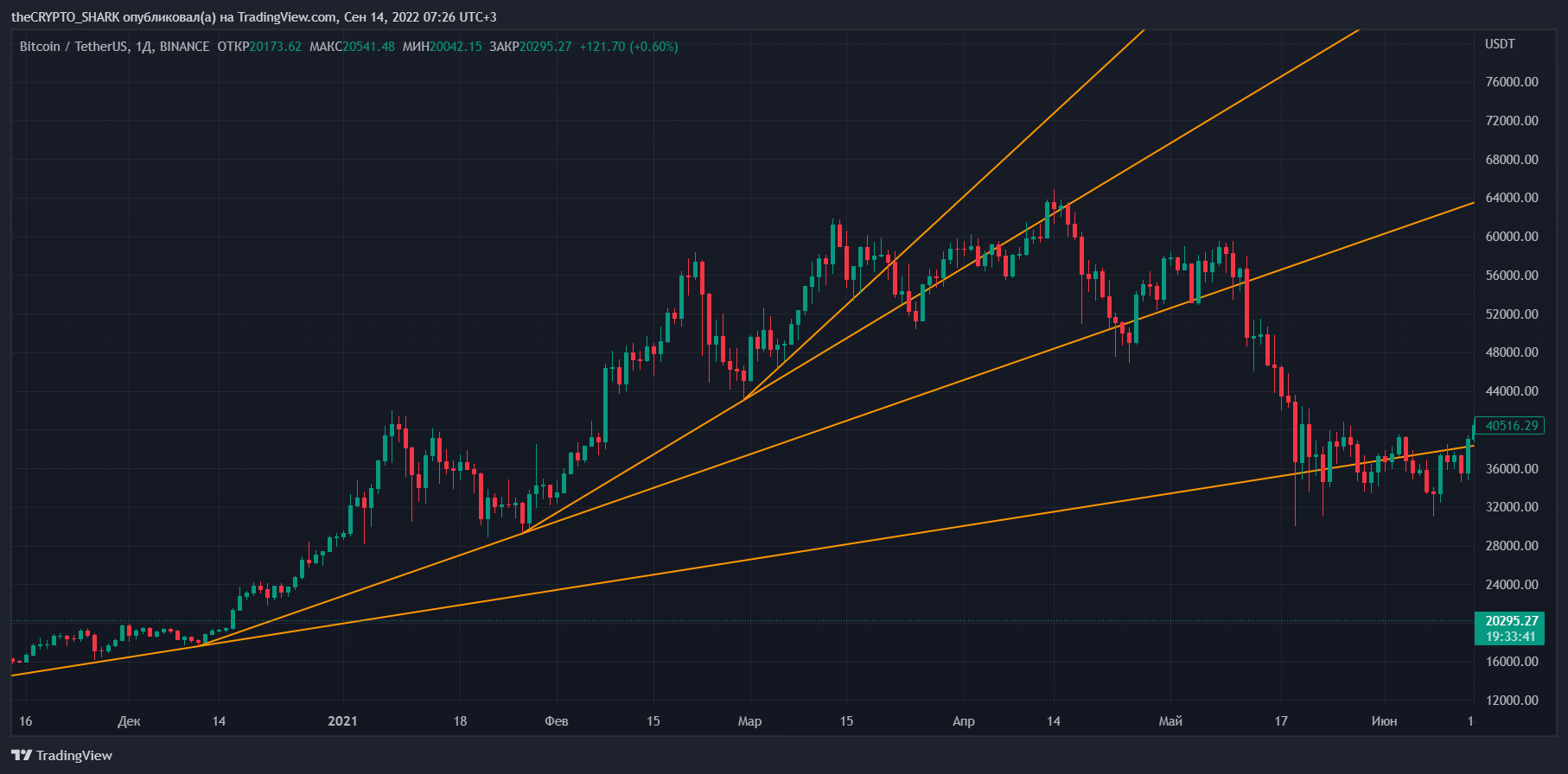
Task: Click the low value 20042.15
Action: coord(456,47)
